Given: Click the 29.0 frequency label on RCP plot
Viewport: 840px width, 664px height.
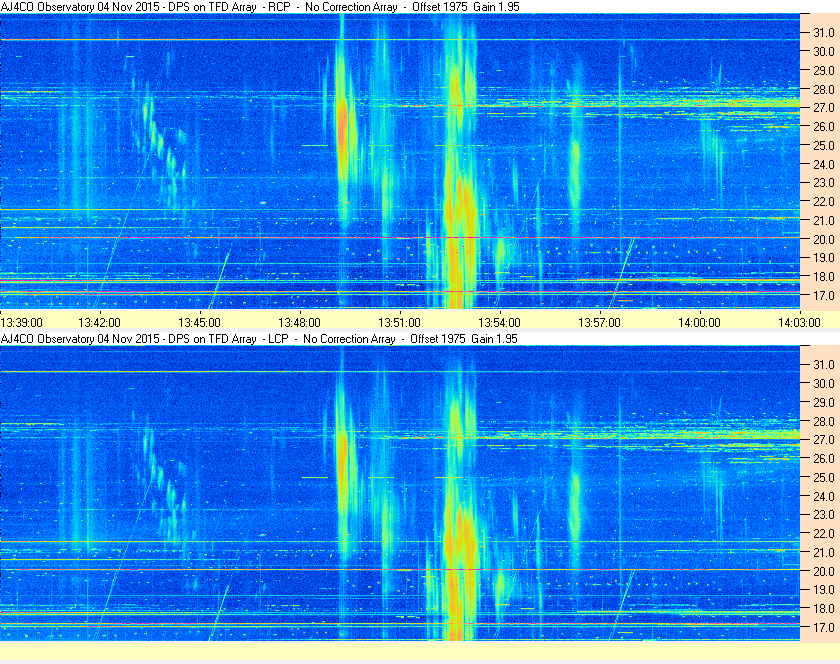Looking at the screenshot, I should pos(824,71).
